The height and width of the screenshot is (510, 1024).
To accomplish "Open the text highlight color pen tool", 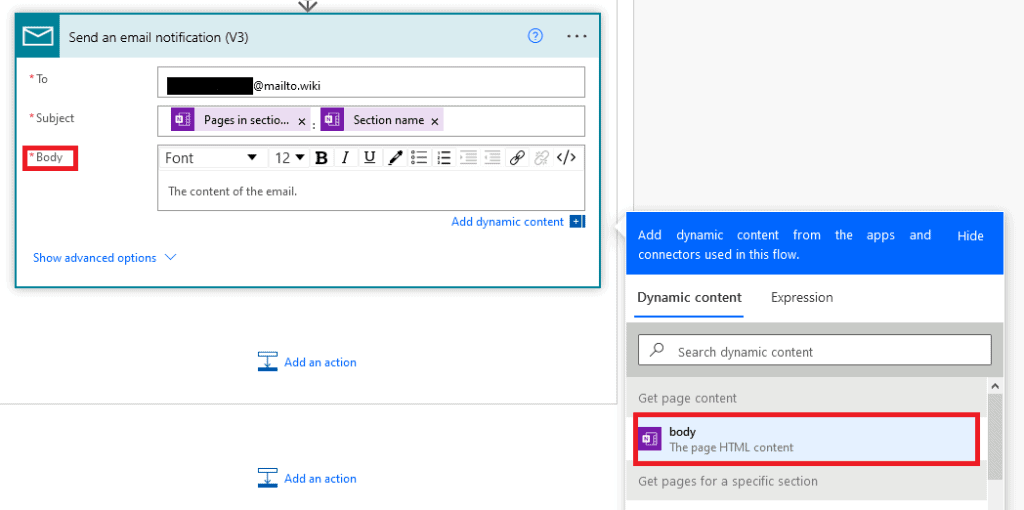I will click(394, 158).
